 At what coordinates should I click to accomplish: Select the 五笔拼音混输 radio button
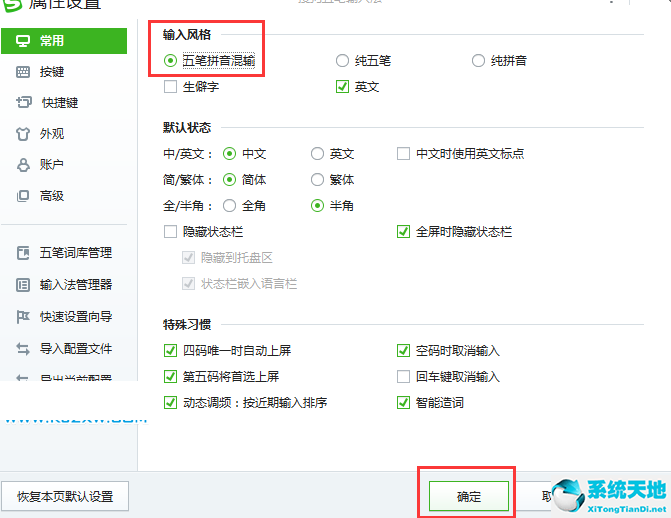(170, 61)
